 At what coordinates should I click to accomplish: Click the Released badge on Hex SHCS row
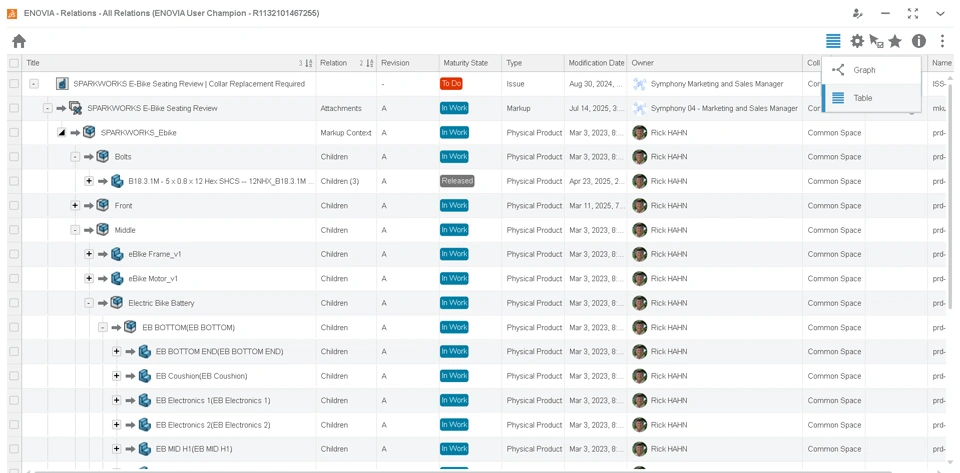pyautogui.click(x=457, y=181)
